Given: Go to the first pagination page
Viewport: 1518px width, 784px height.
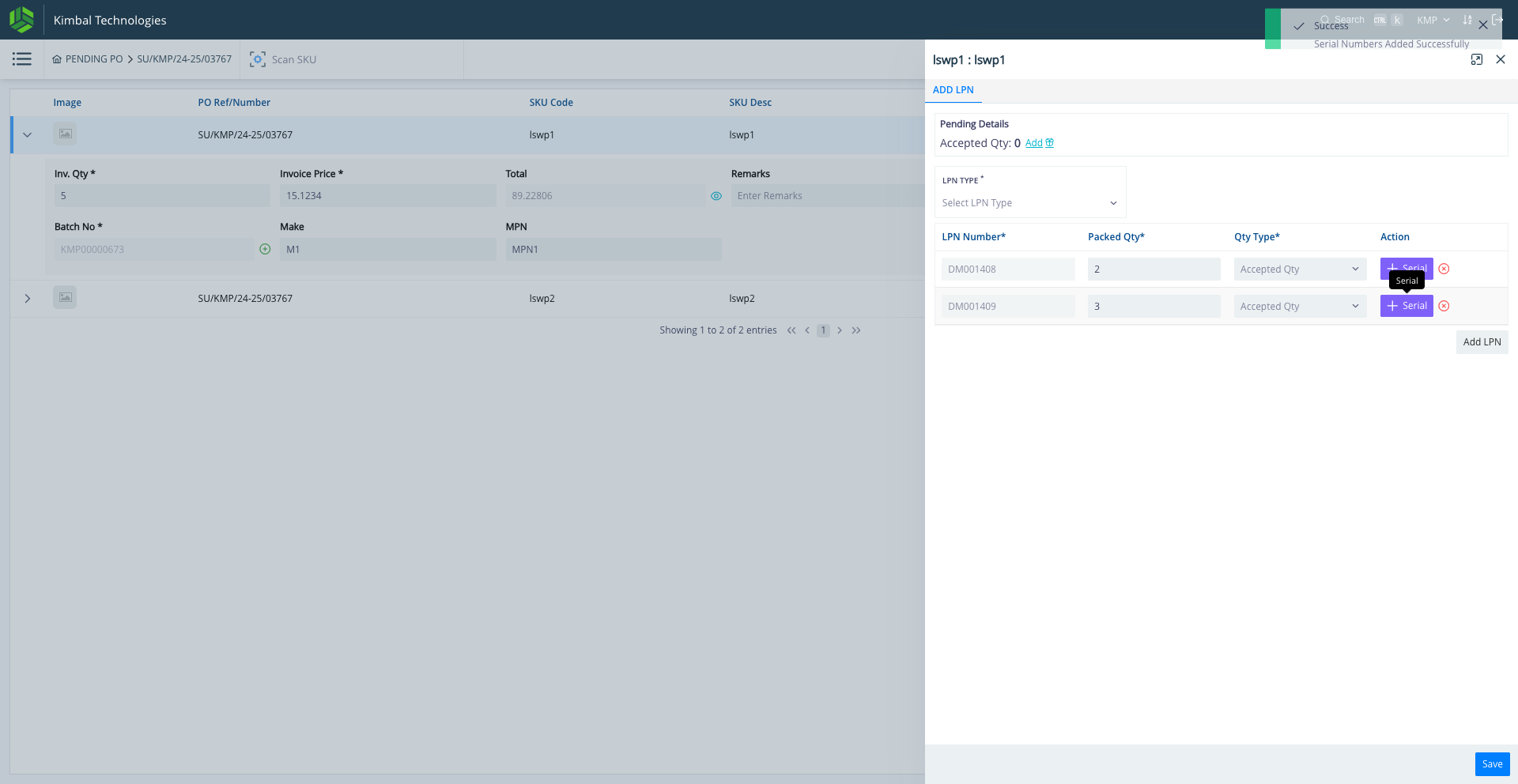Looking at the screenshot, I should click(x=791, y=330).
